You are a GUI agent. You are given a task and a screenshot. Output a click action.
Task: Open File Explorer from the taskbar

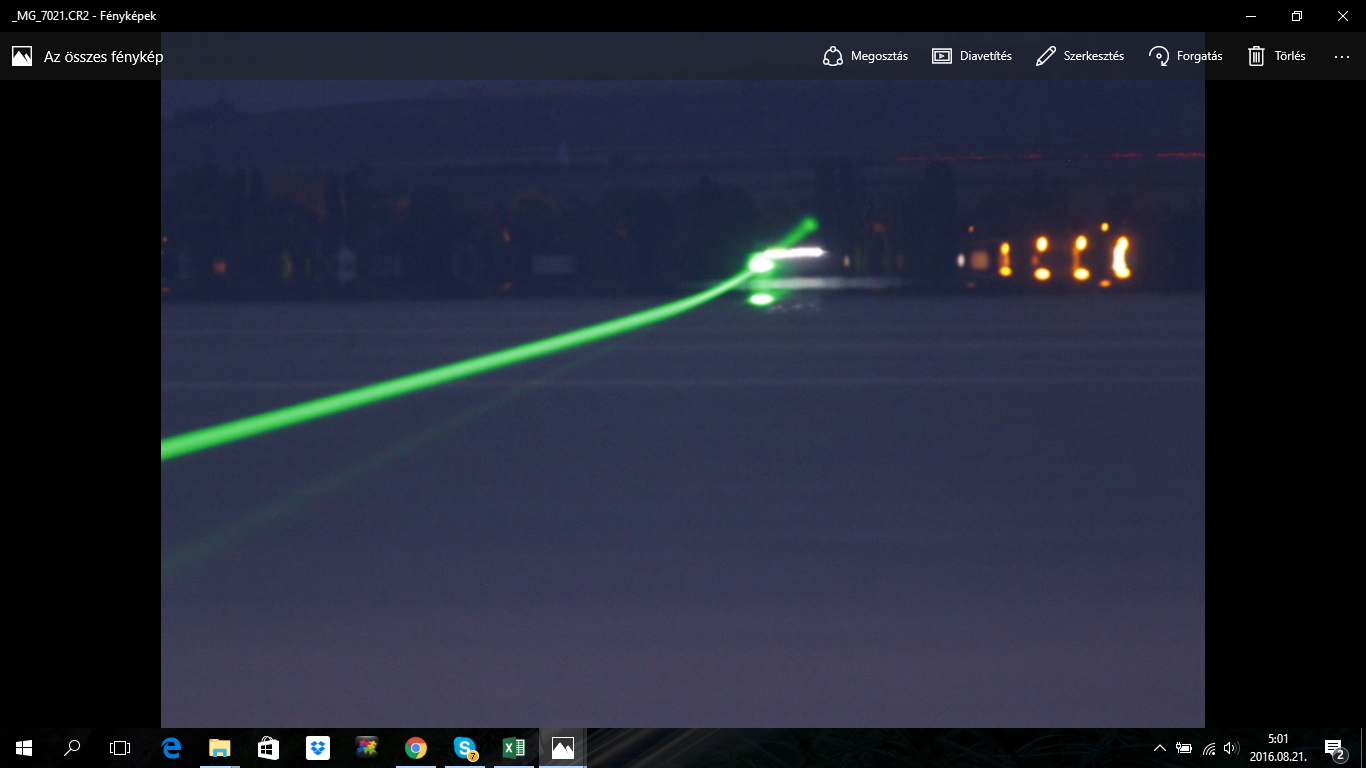220,747
